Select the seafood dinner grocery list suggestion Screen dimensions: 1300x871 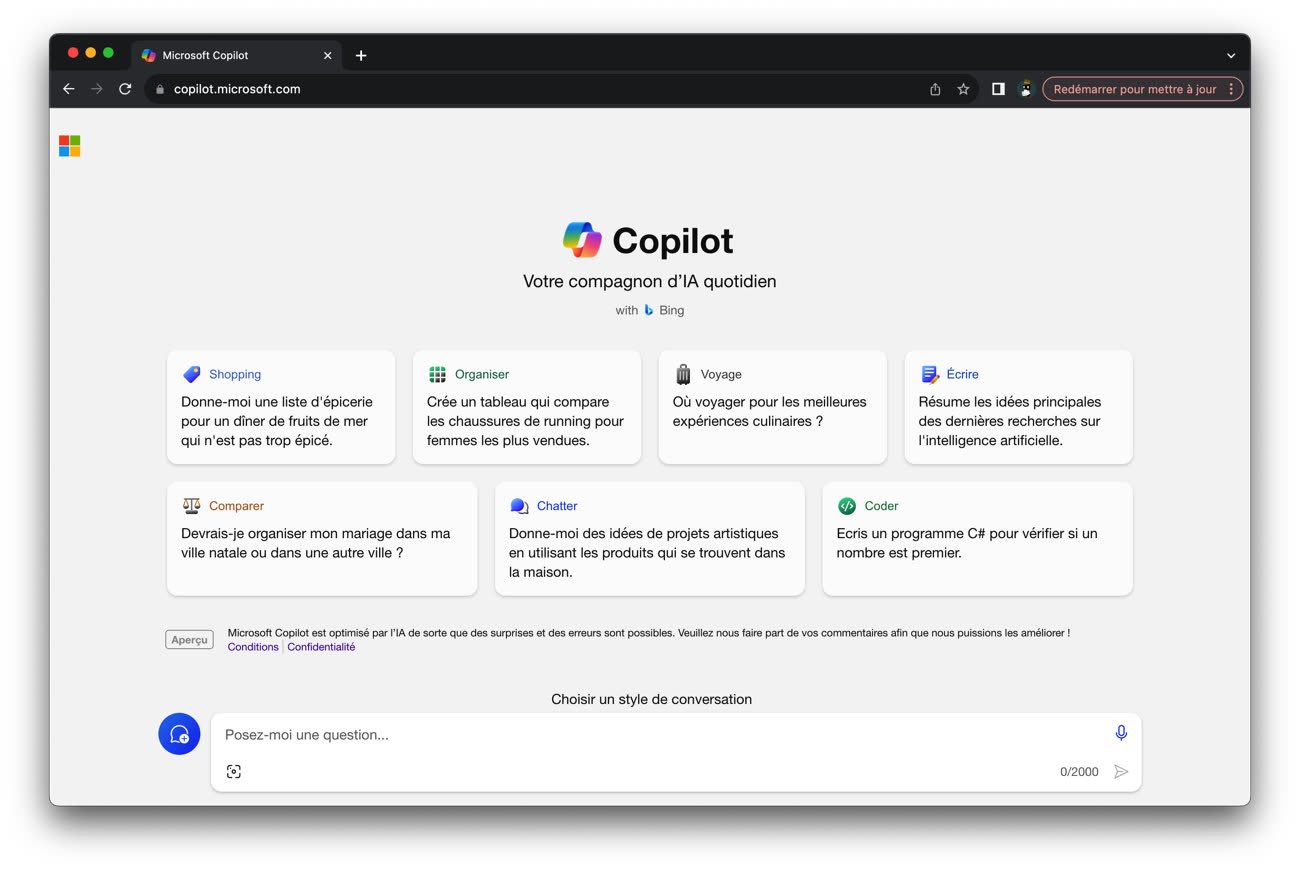(x=281, y=407)
